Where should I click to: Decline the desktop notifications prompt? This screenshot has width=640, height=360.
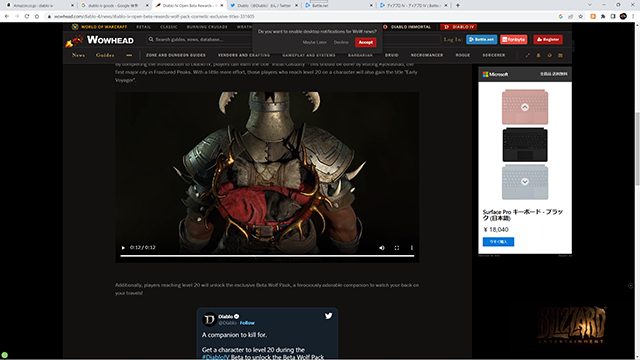pyautogui.click(x=341, y=42)
